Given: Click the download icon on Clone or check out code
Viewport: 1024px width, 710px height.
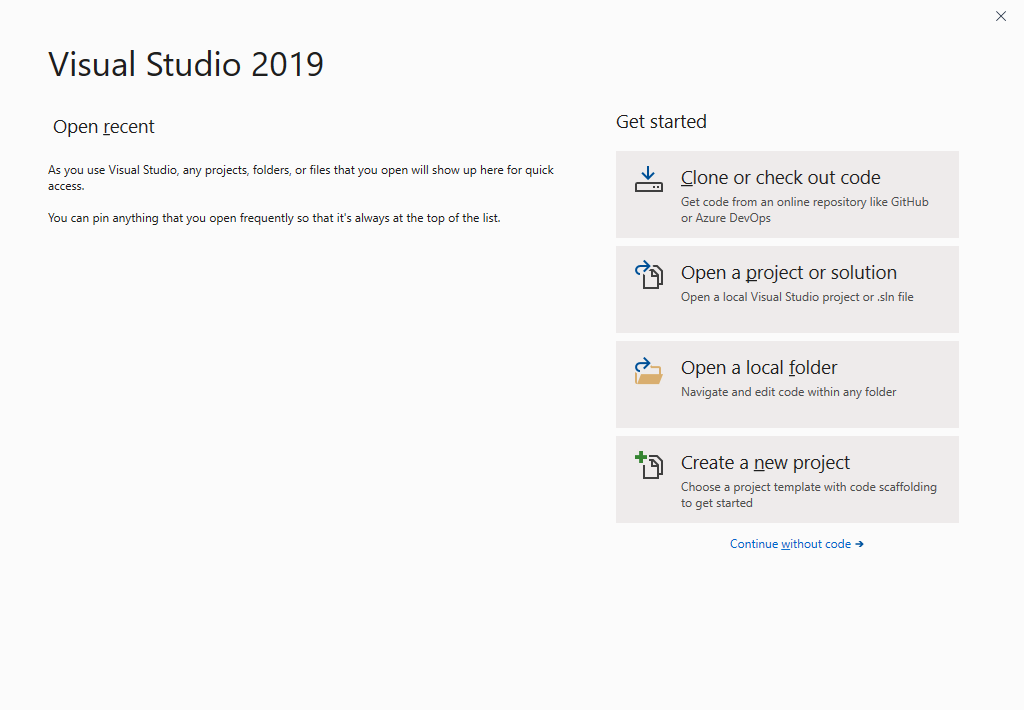Looking at the screenshot, I should [648, 179].
